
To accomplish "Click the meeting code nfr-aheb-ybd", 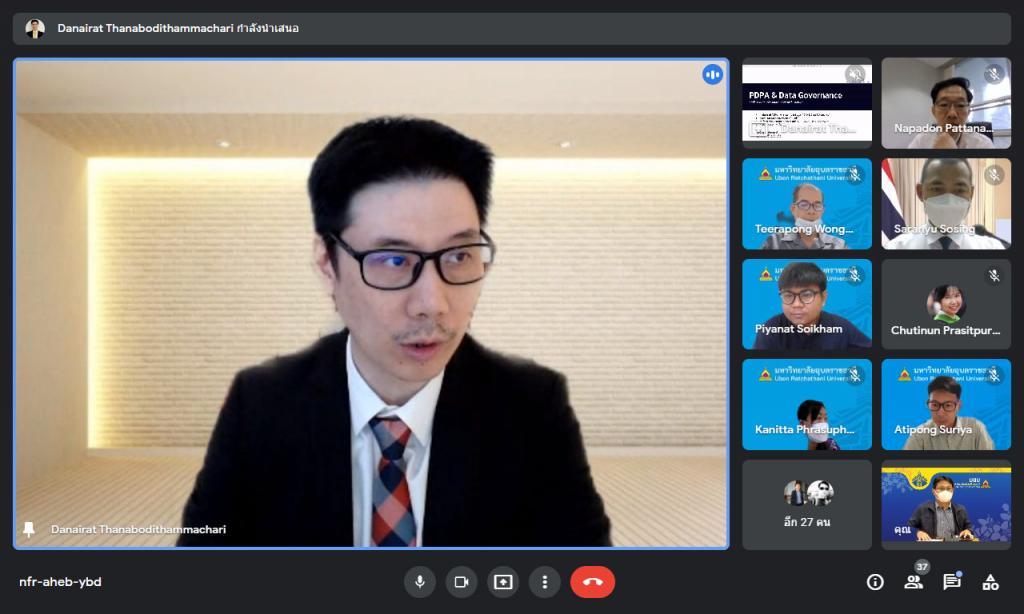I will point(60,582).
